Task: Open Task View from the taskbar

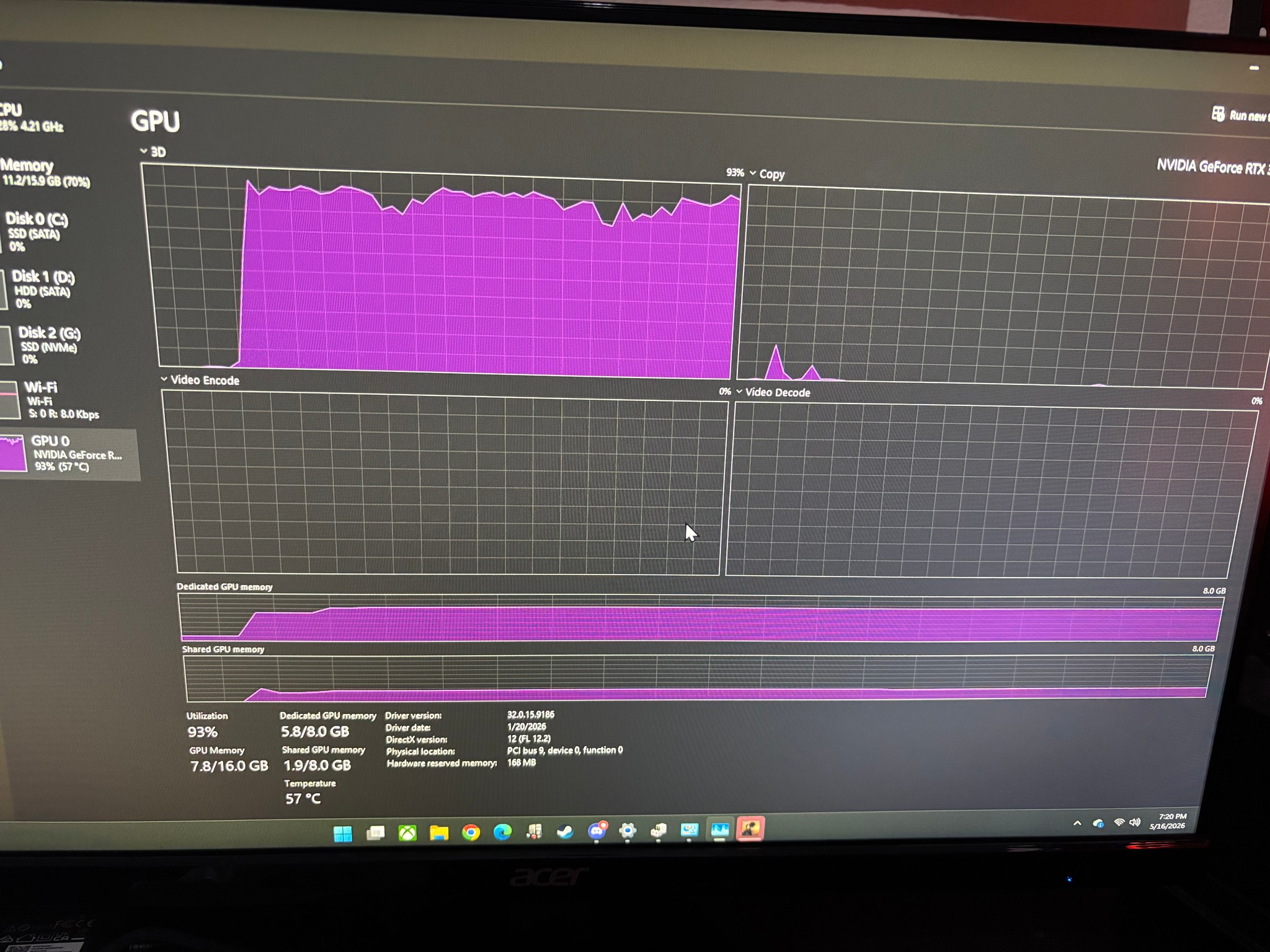Action: click(375, 833)
